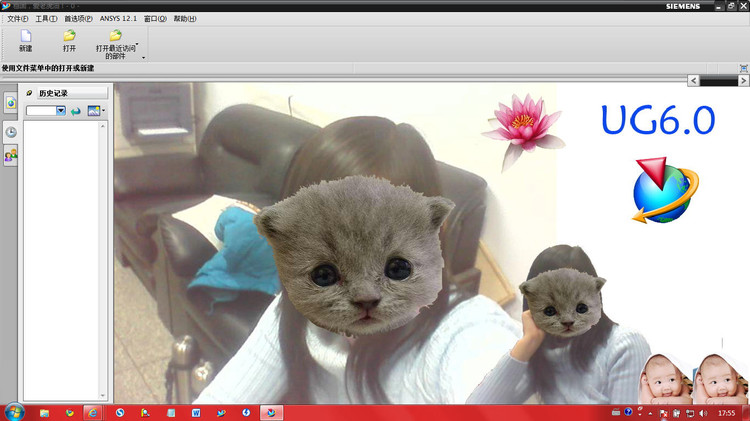Screen dimensions: 750x421
Task: Open Word from the Windows taskbar
Action: (x=196, y=412)
